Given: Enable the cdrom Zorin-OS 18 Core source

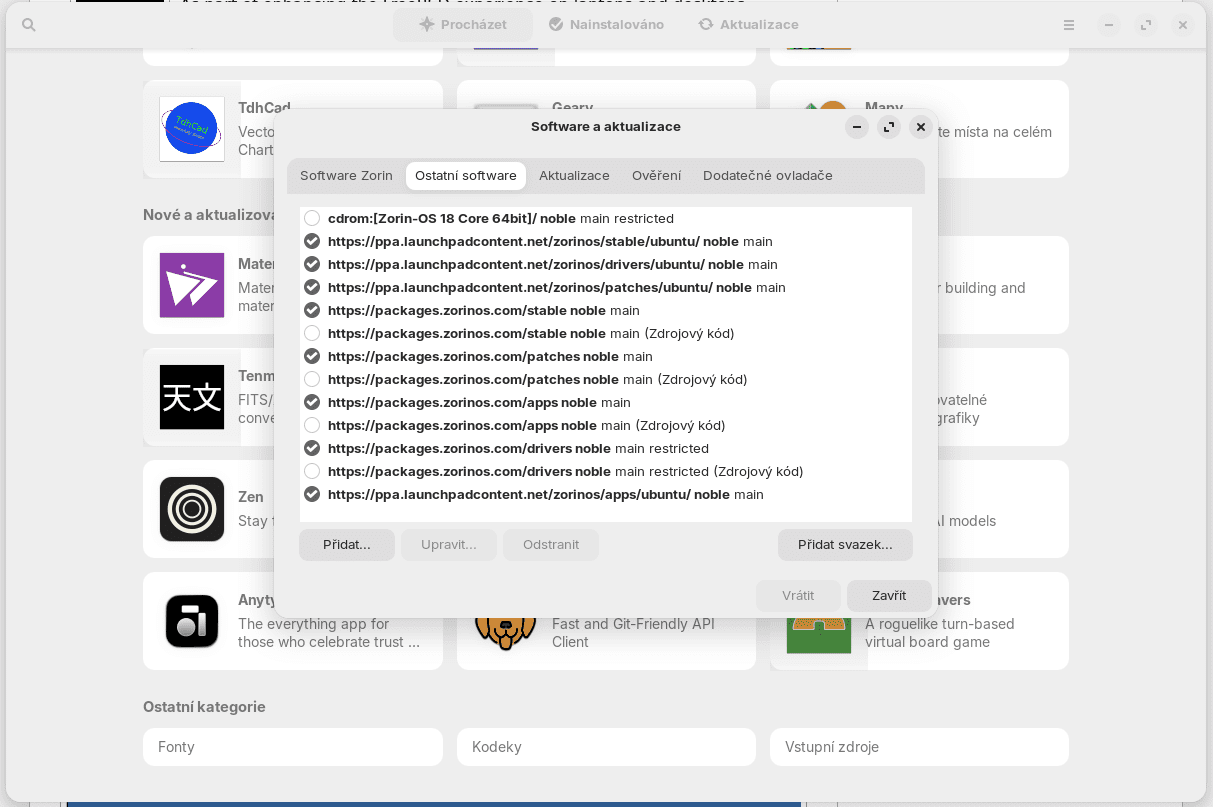Looking at the screenshot, I should click(312, 218).
